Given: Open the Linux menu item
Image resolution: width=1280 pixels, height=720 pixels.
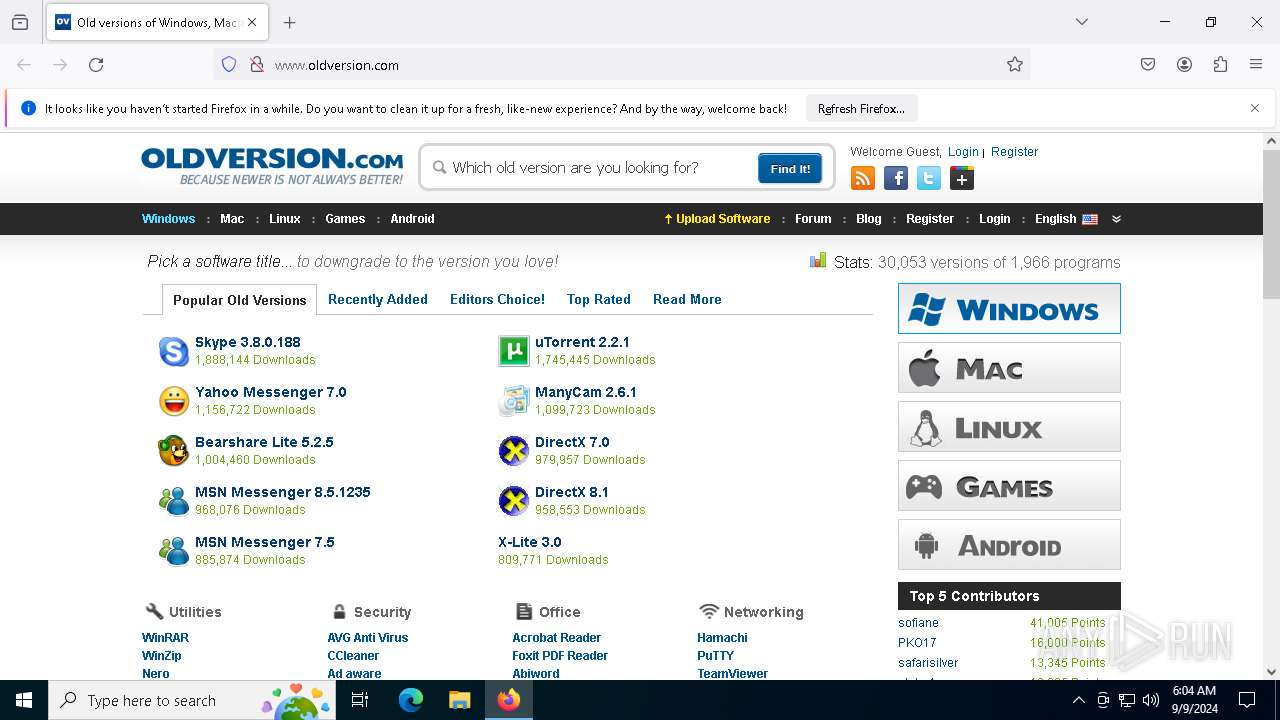Looking at the screenshot, I should [285, 219].
